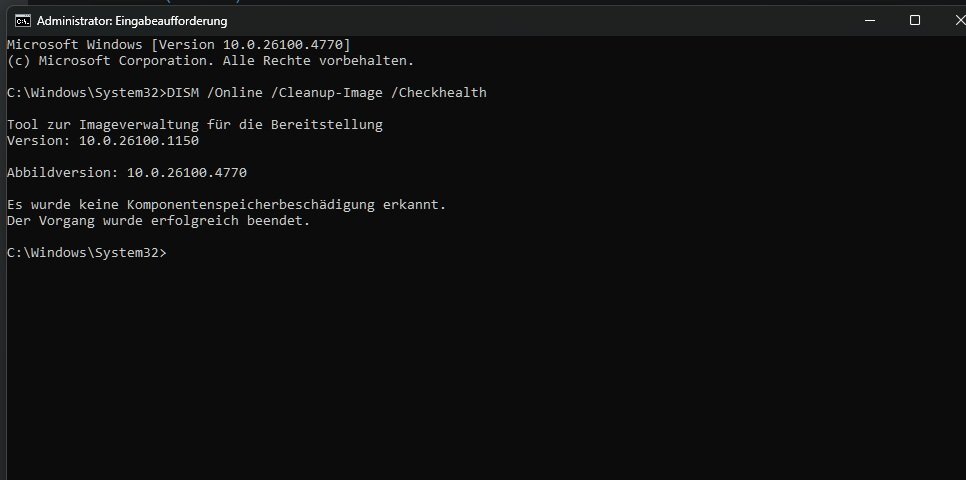Minimize the Eingabeaufforderung window

click(870, 21)
